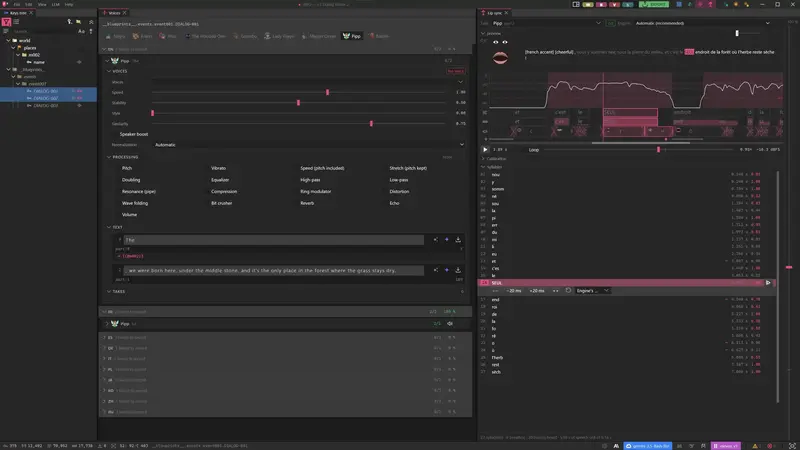The image size is (800, 450).
Task: Enable the Pitch processing effect
Action: click(127, 168)
